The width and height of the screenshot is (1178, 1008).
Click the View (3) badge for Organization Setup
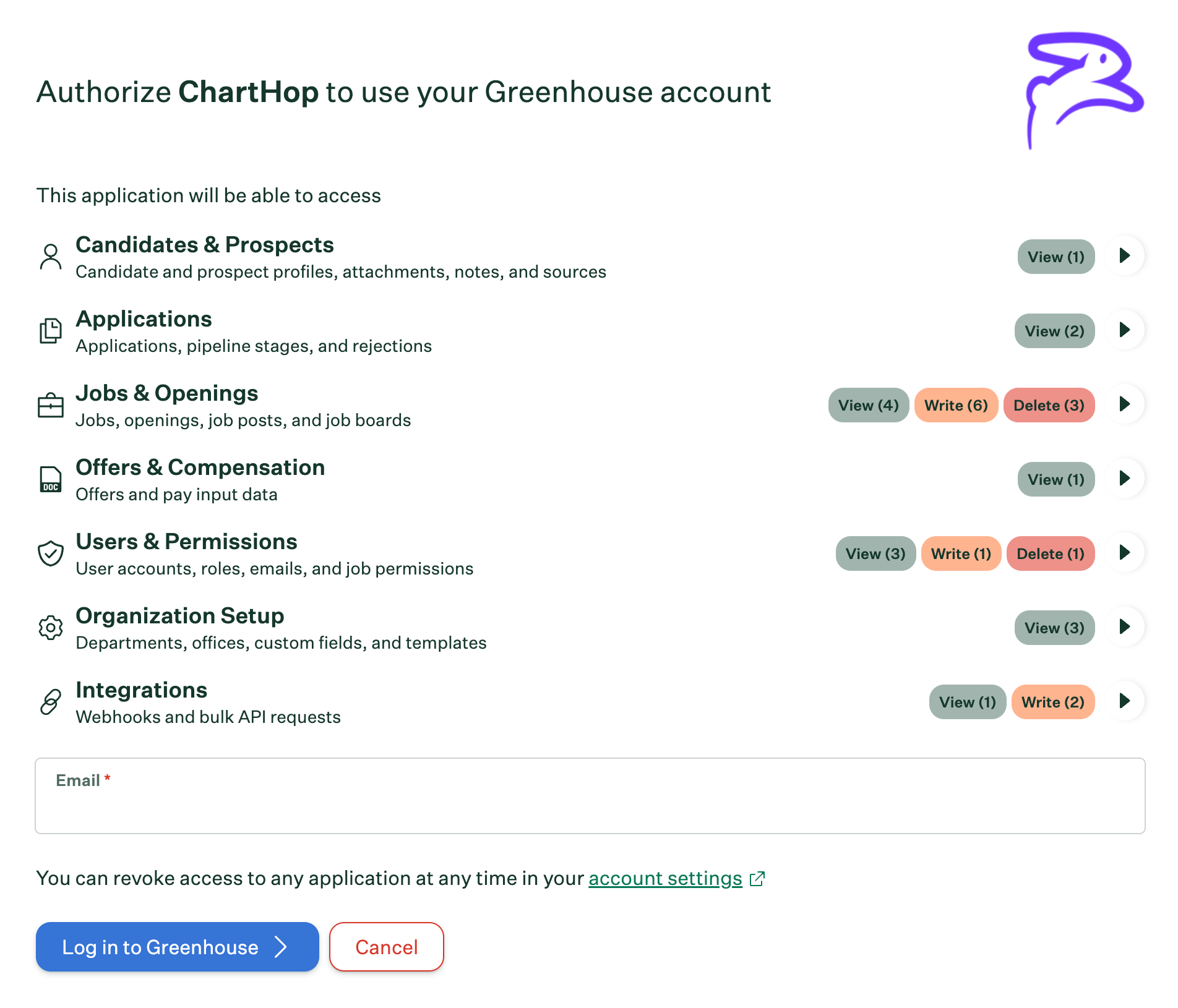pos(1055,628)
